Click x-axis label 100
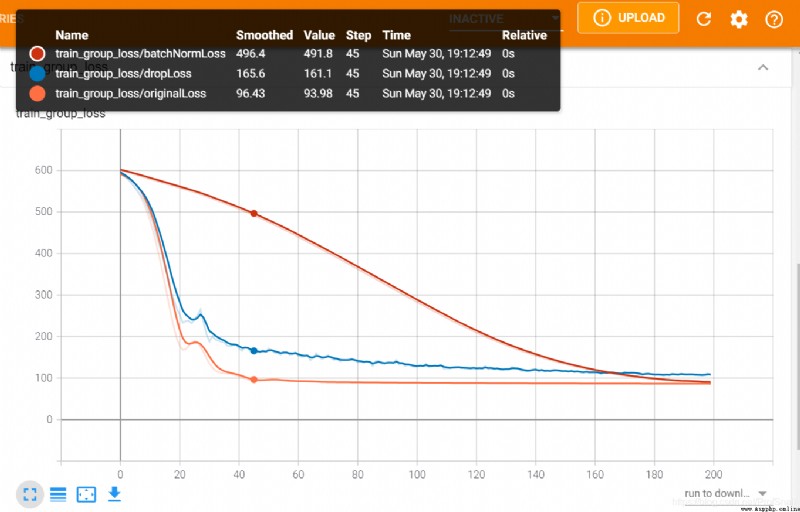 point(417,475)
